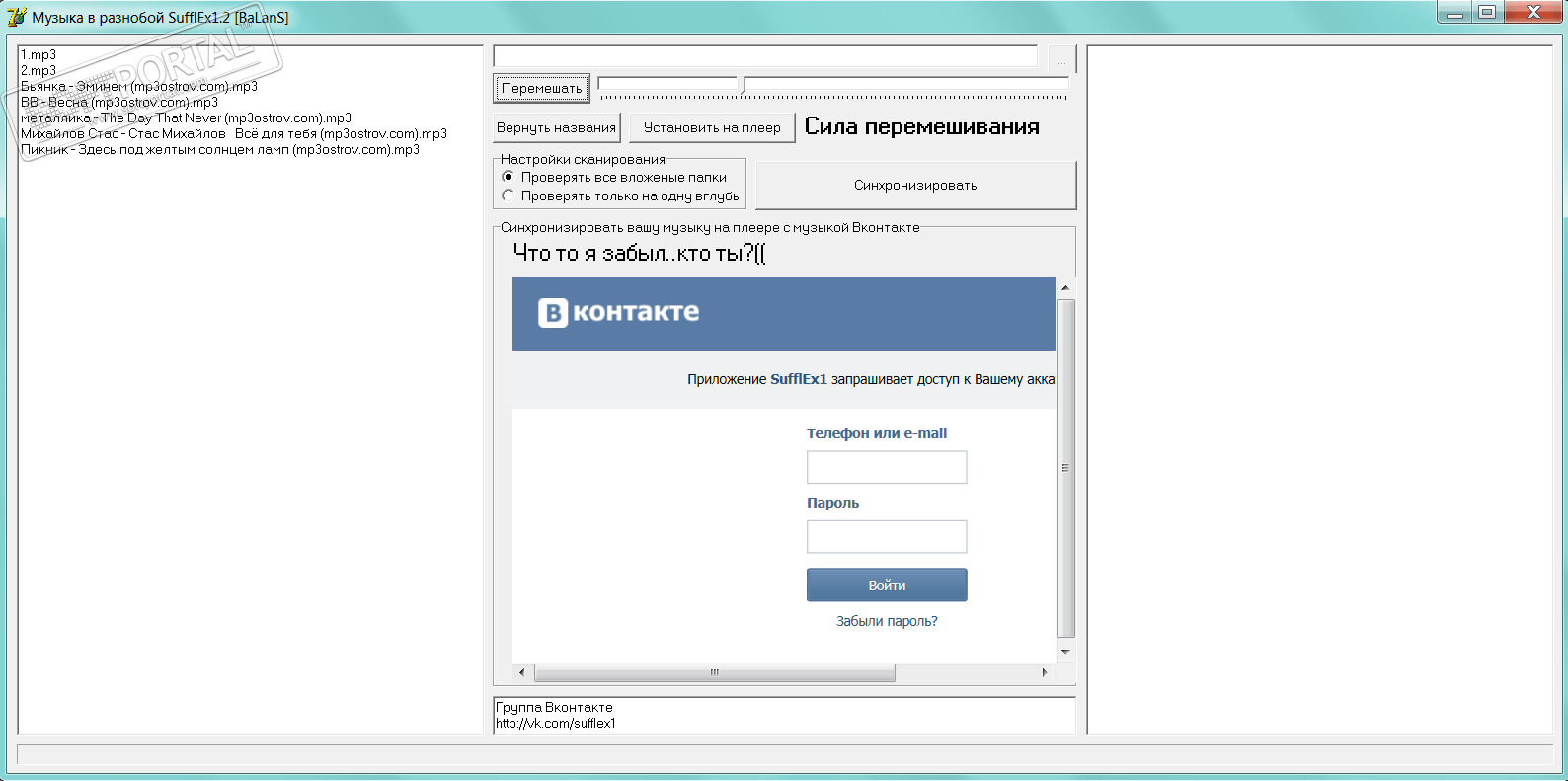
Task: Select the 'BB - Весна' track
Action: (119, 102)
